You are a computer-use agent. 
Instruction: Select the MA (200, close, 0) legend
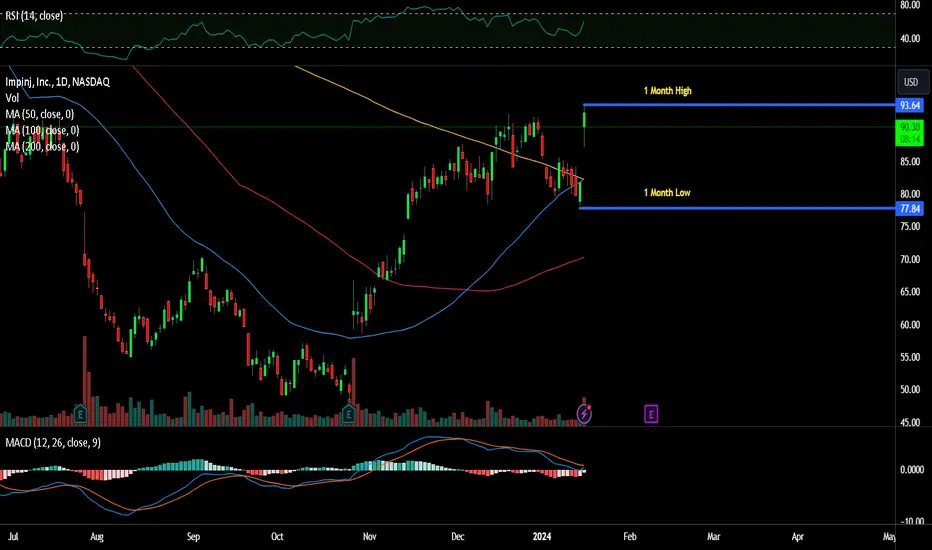(x=42, y=146)
